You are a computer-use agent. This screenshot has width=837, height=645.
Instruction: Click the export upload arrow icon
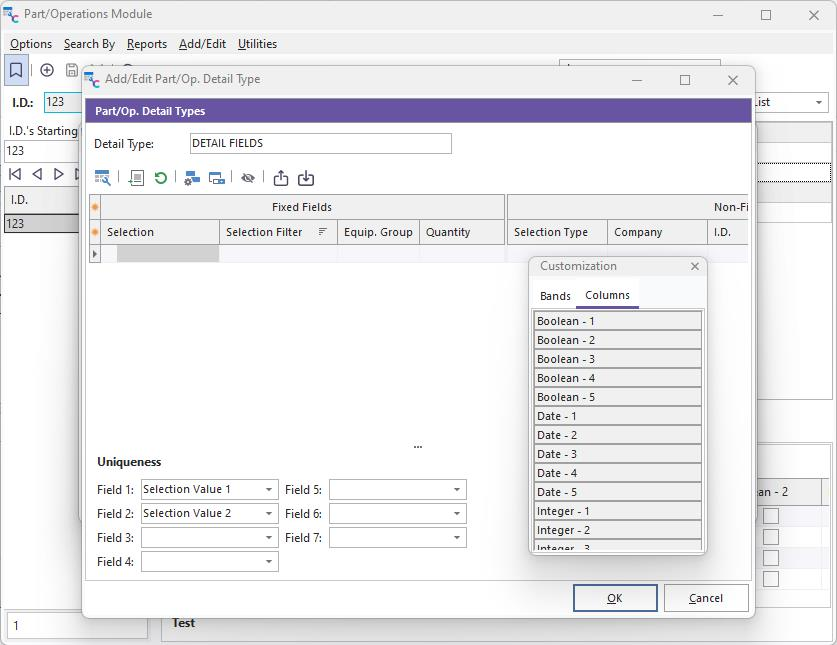[x=281, y=178]
